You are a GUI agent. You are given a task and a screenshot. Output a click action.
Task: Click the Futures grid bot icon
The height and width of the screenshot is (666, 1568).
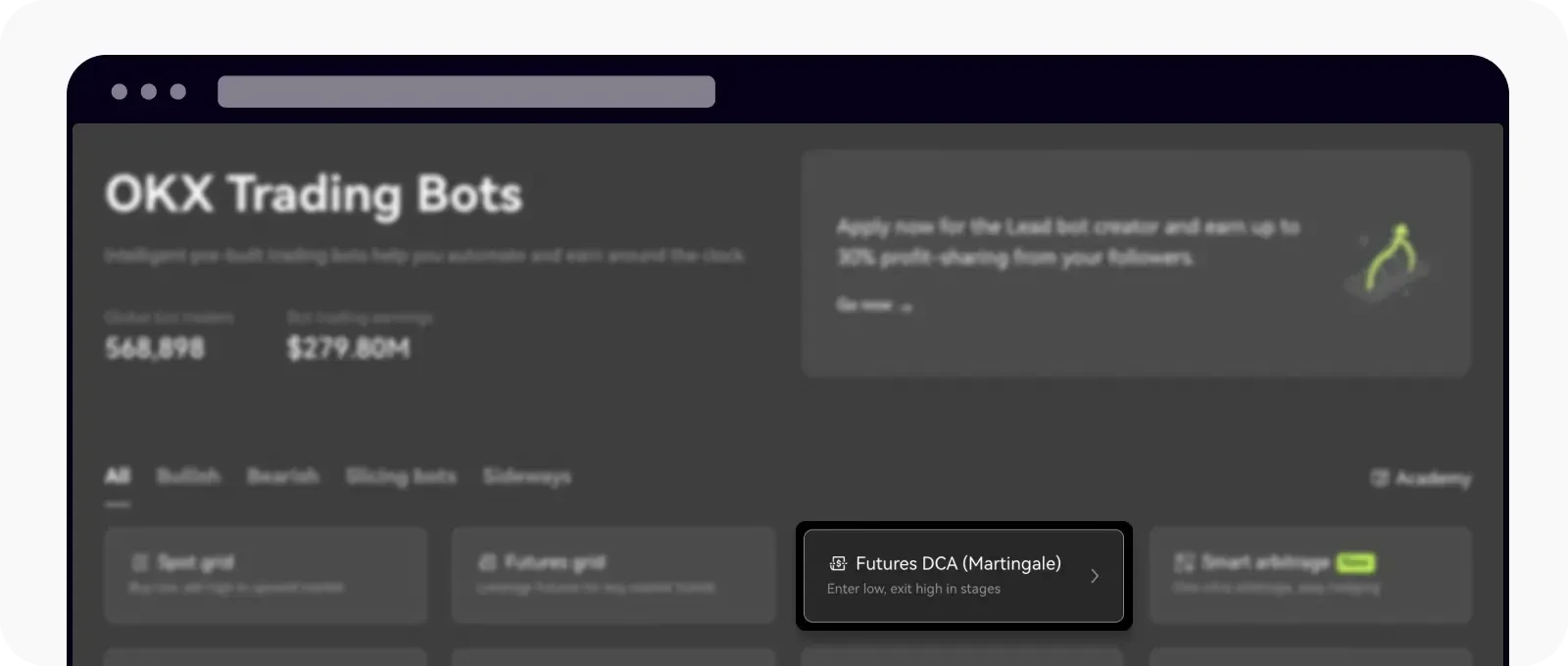(x=487, y=562)
